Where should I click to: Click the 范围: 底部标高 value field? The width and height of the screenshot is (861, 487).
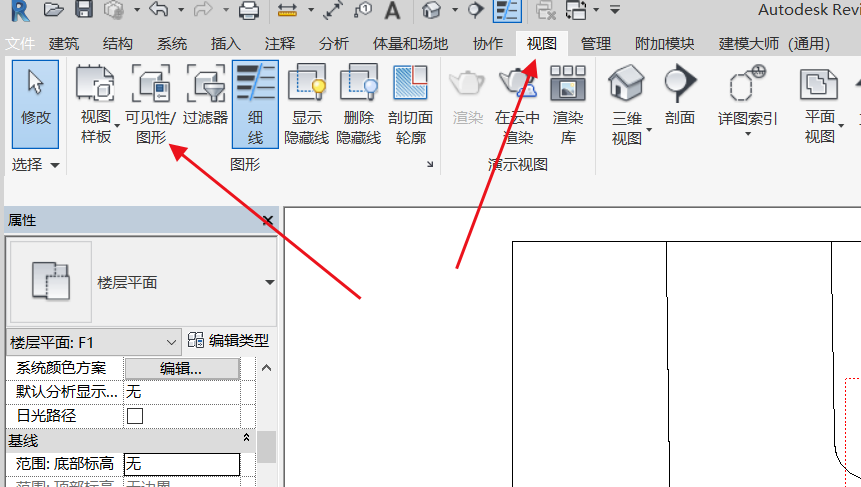coord(181,464)
